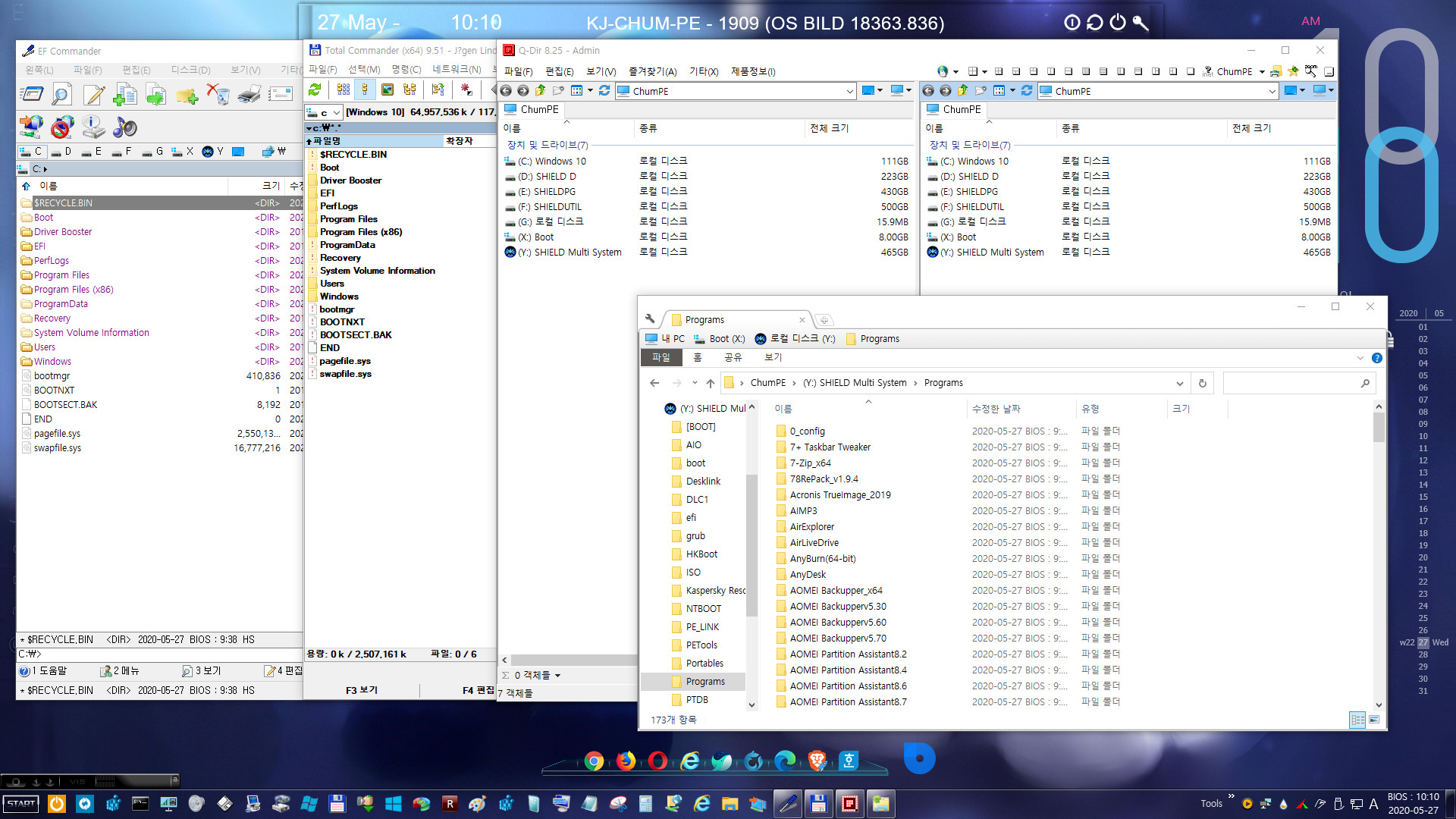Click the Boot (X:) shortcut in Explorer quick bar
The image size is (1456, 819).
tap(719, 339)
